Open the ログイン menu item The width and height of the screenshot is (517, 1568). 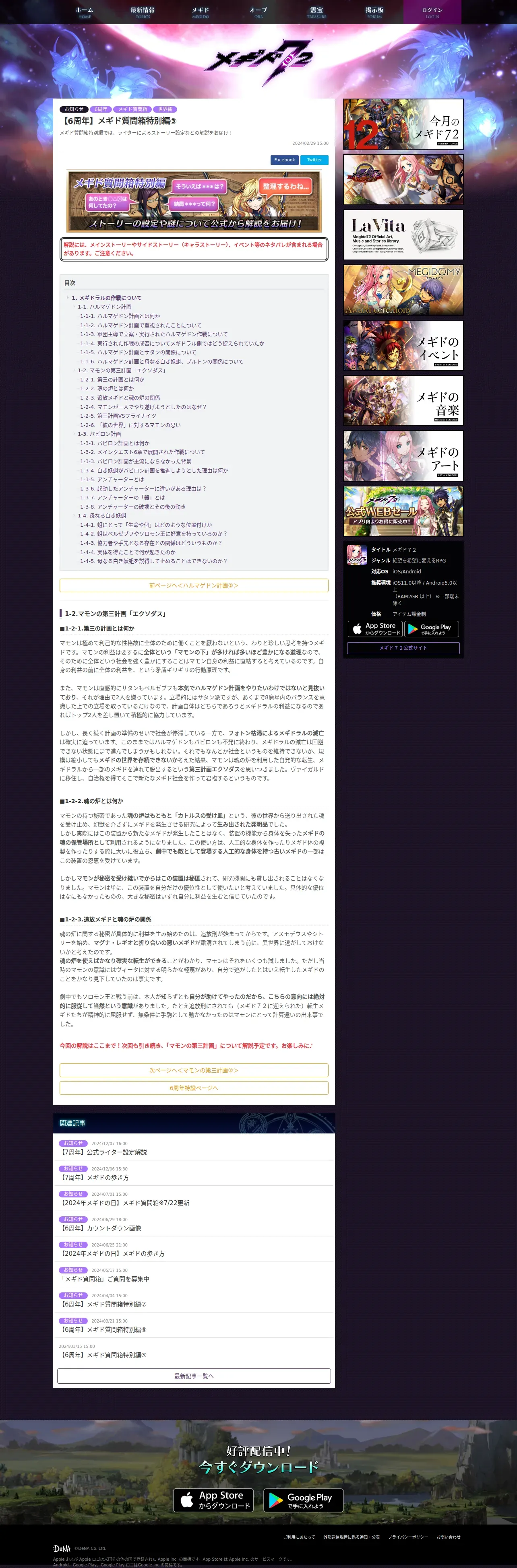(432, 12)
